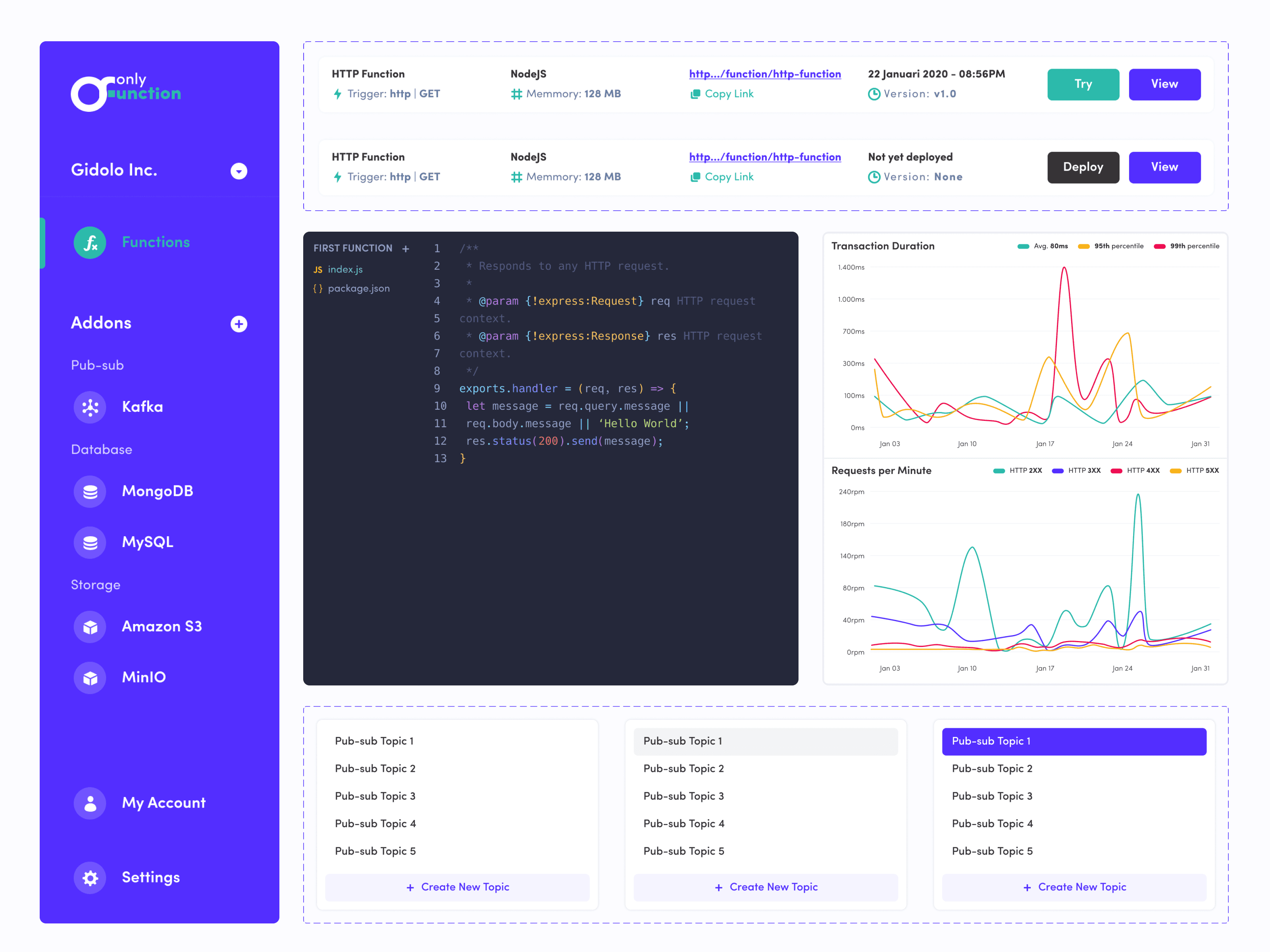Select highlighted purple Pub-sub Topic 1
Viewport: 1270px width, 952px height.
(1074, 741)
